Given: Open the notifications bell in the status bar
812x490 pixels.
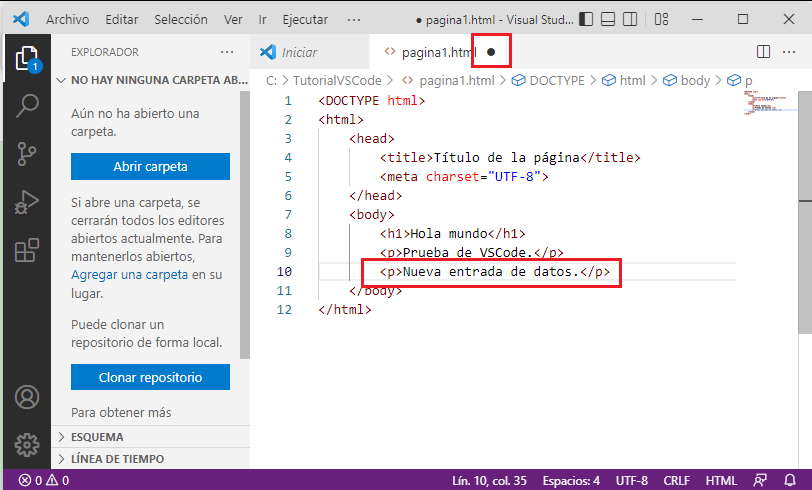Looking at the screenshot, I should 790,481.
